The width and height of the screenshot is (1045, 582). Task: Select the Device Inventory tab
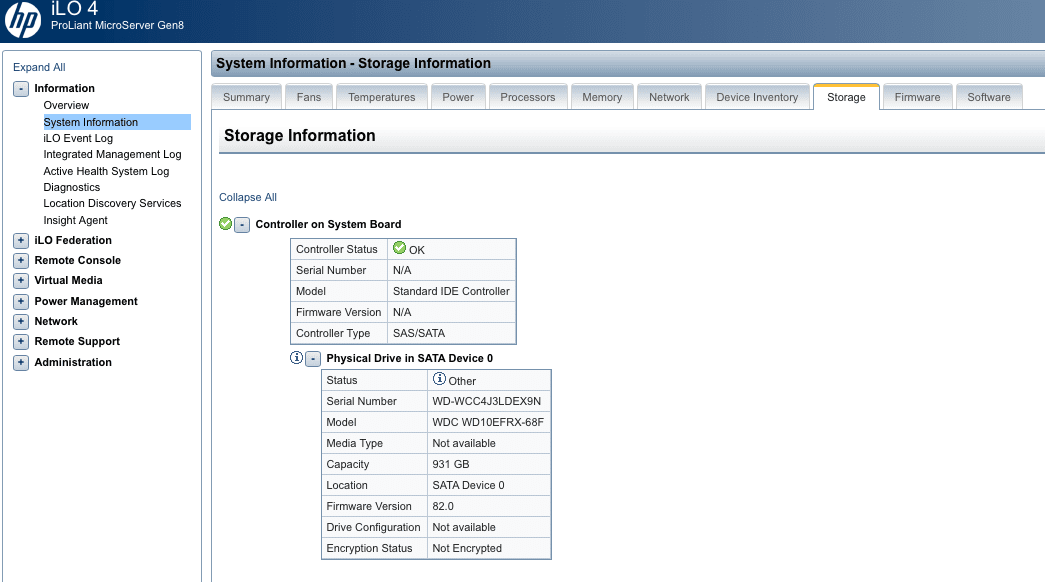click(x=757, y=97)
